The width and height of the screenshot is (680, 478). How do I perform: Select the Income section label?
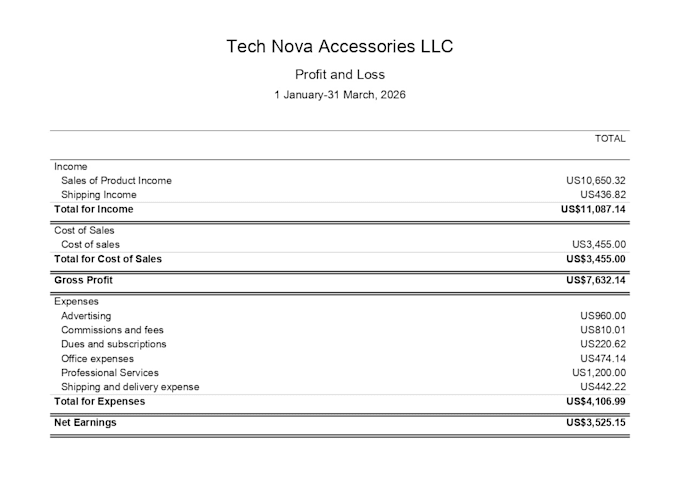click(x=71, y=167)
